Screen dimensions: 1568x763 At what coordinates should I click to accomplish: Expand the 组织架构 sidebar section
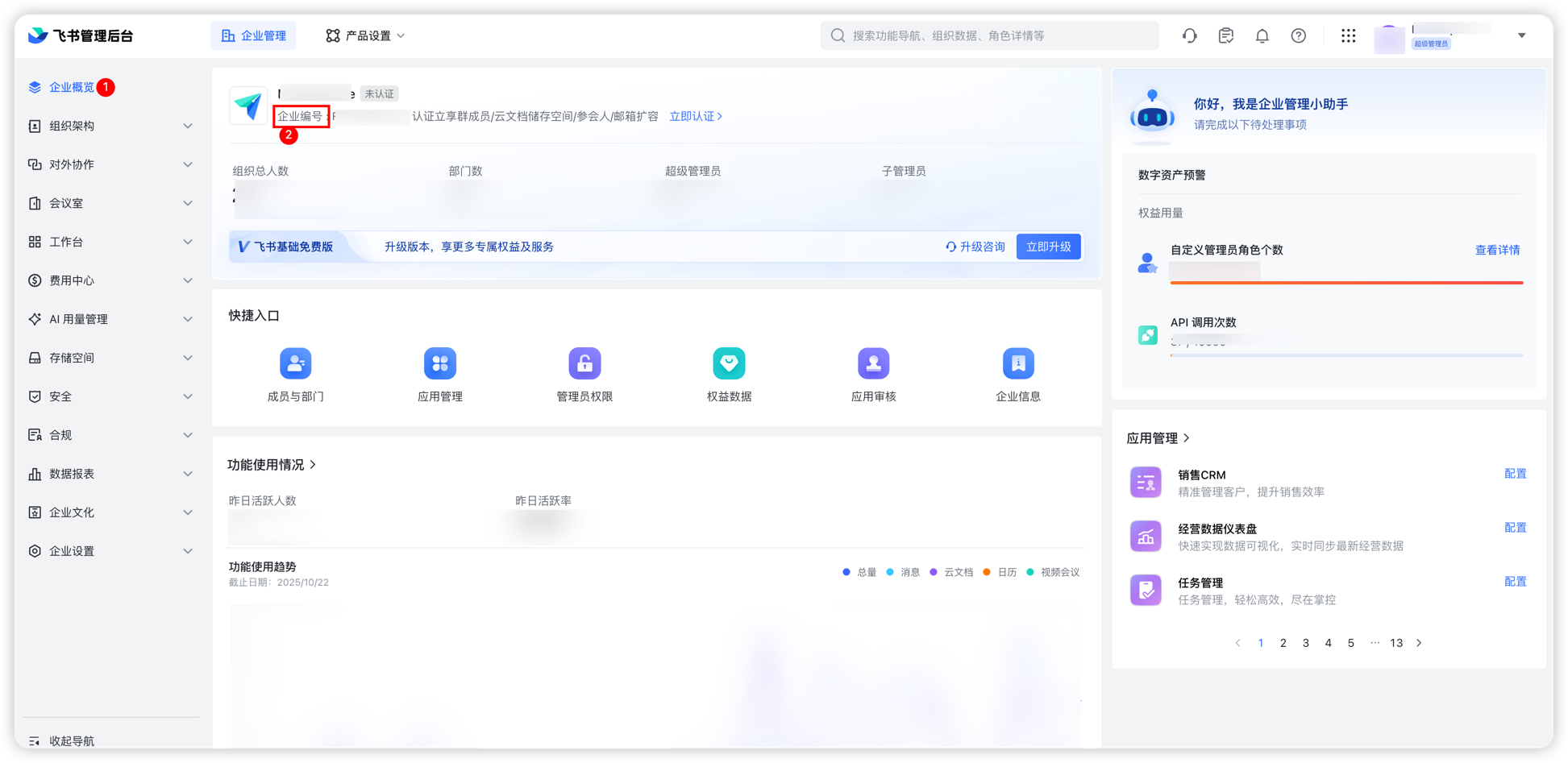pos(110,126)
